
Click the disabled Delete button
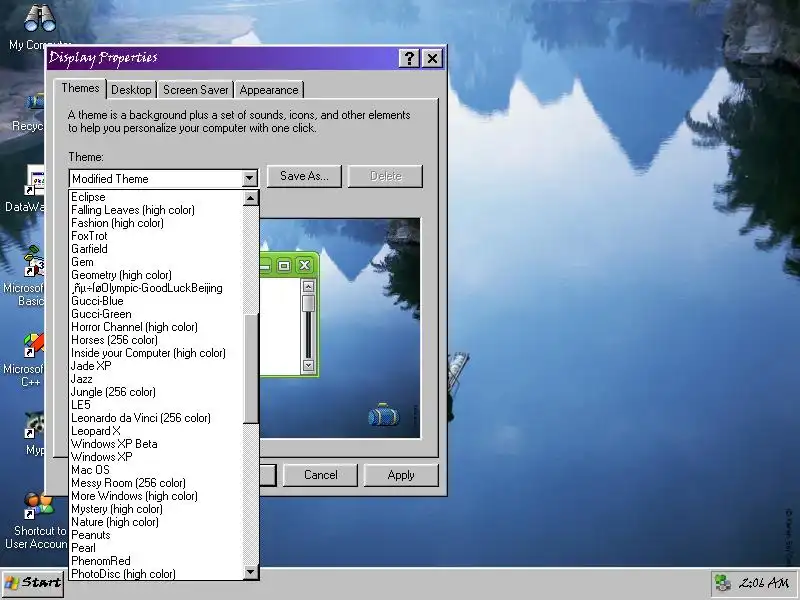coord(385,176)
